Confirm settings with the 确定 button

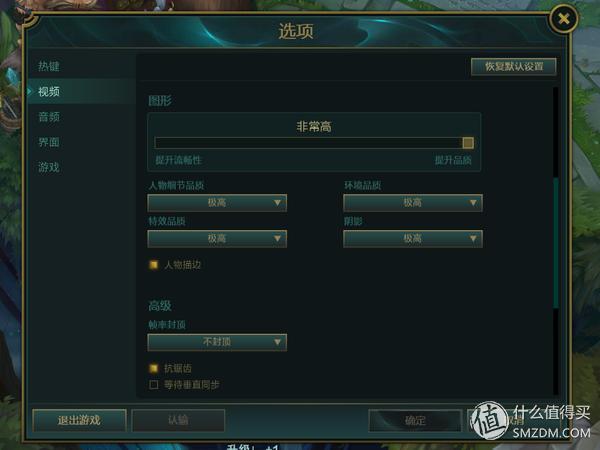click(x=415, y=420)
